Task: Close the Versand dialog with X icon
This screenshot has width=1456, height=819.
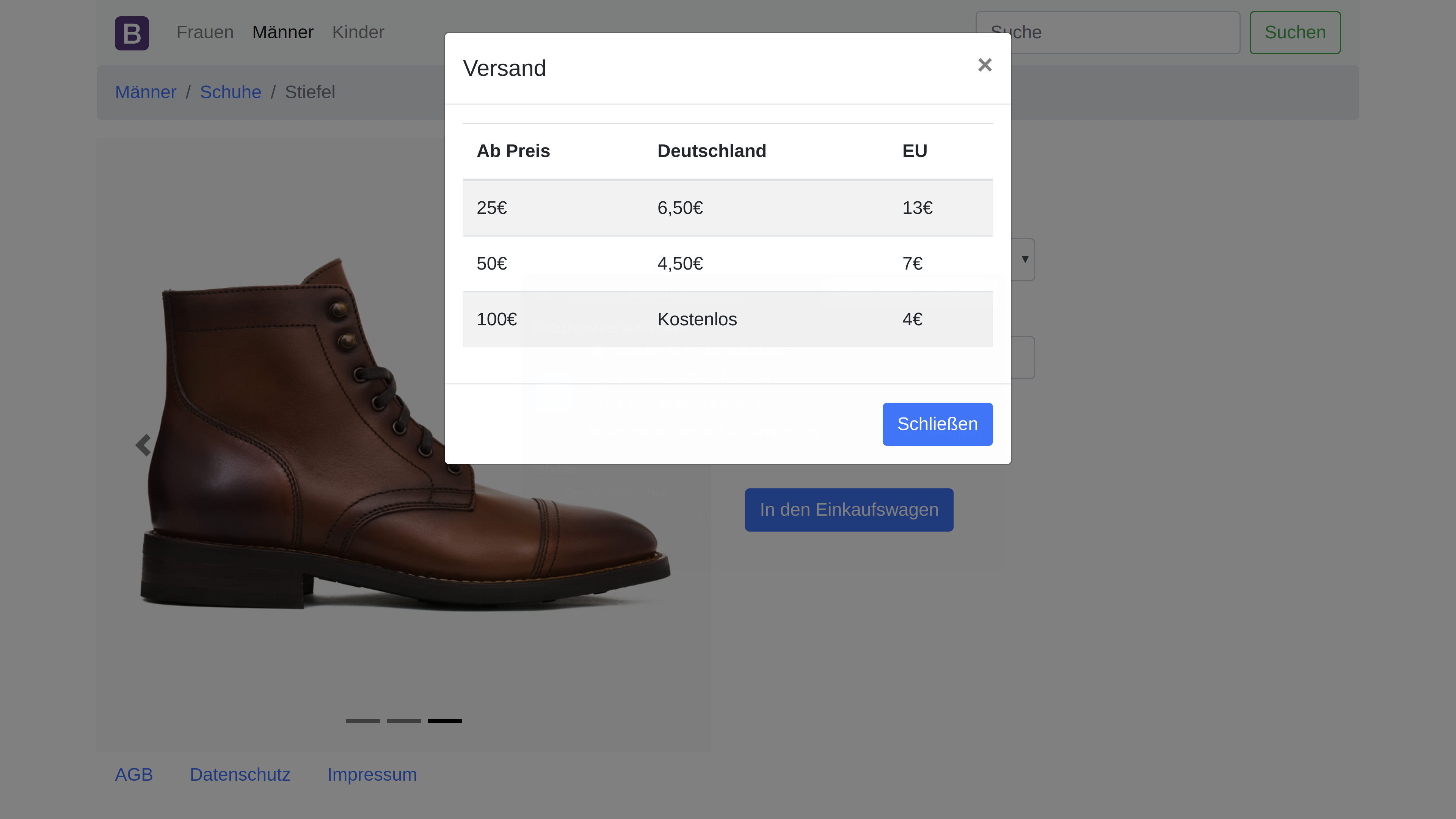Action: [985, 65]
